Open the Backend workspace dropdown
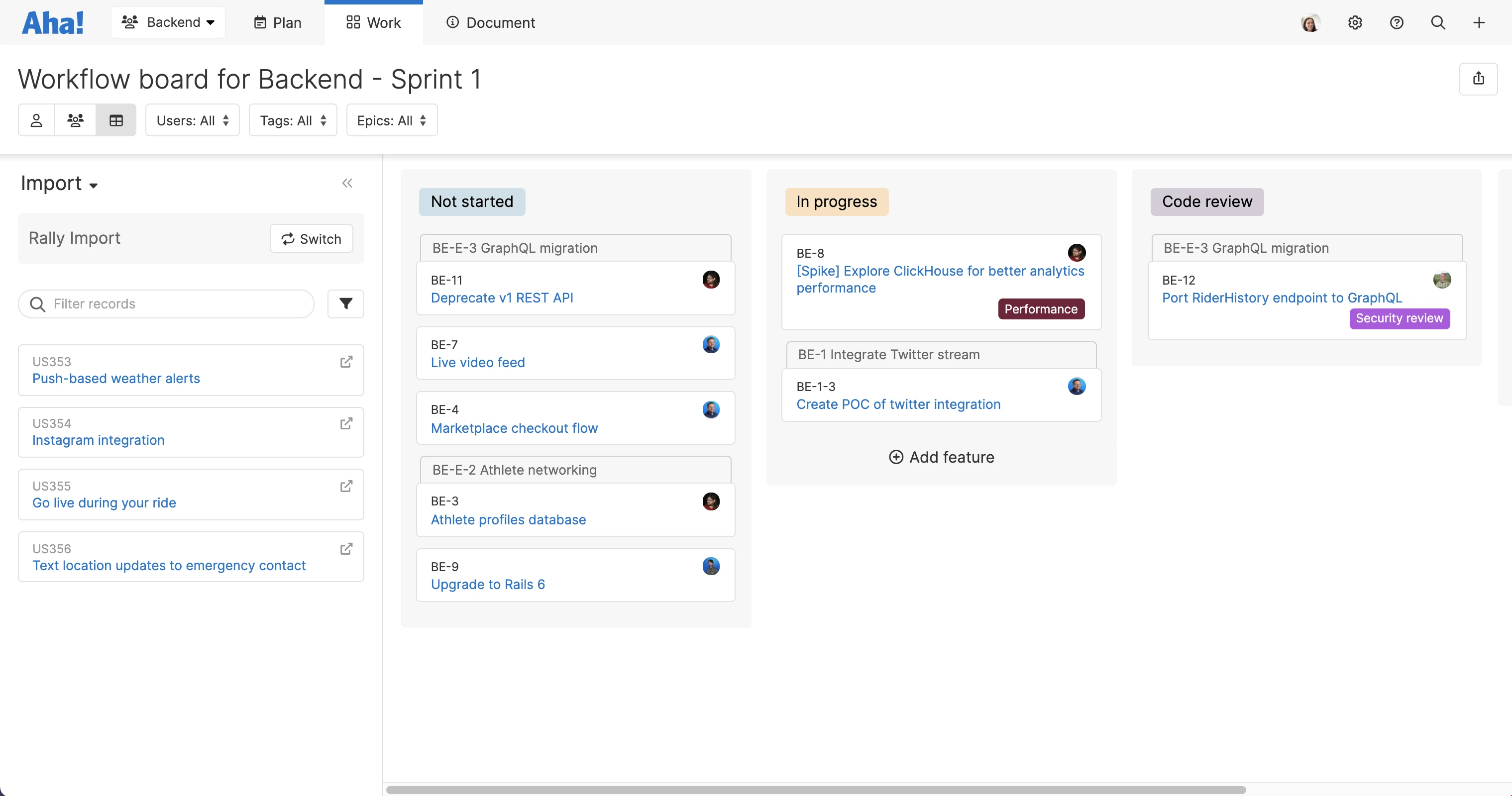 click(168, 22)
